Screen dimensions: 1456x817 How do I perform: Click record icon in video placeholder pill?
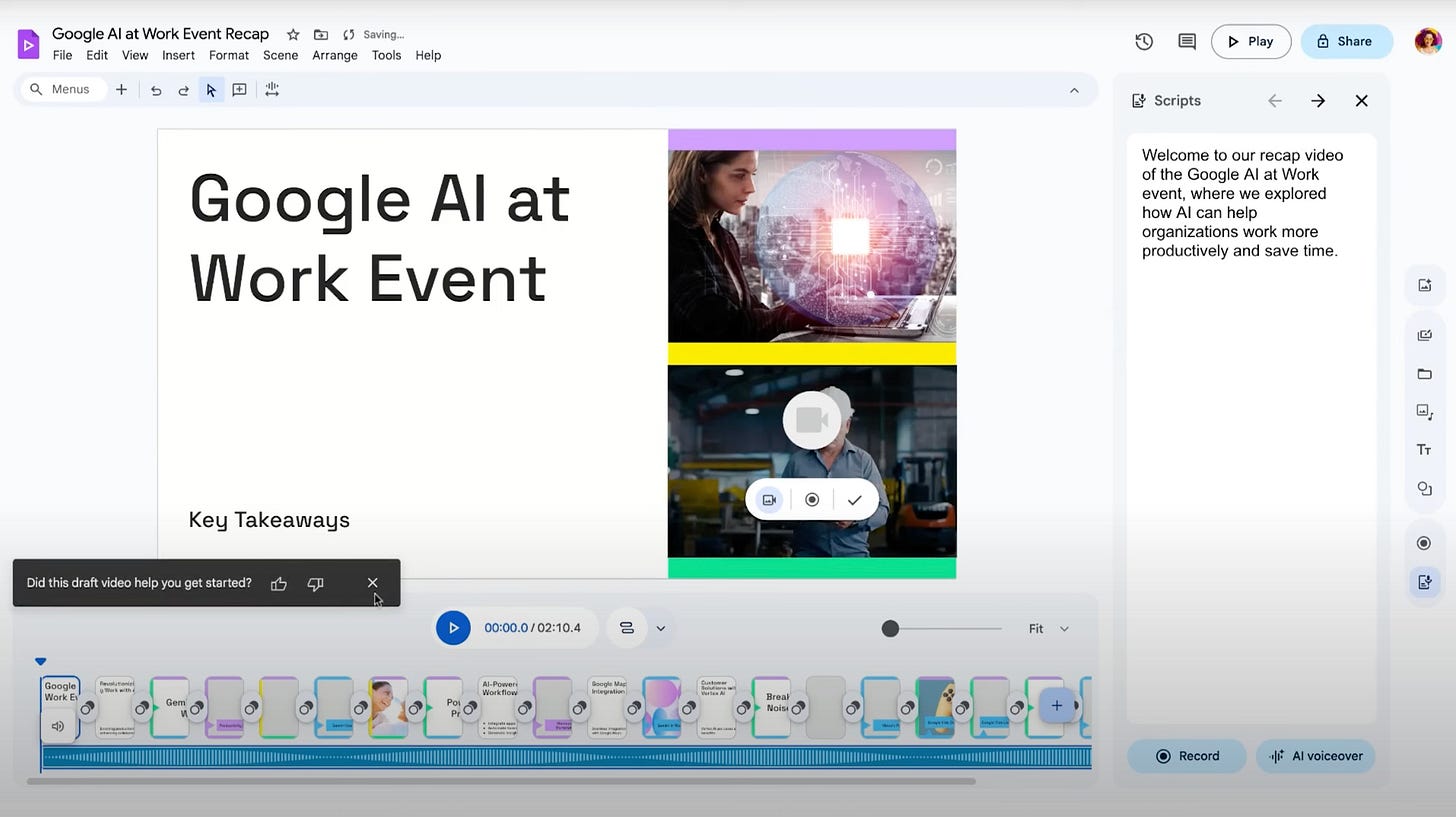(x=812, y=500)
